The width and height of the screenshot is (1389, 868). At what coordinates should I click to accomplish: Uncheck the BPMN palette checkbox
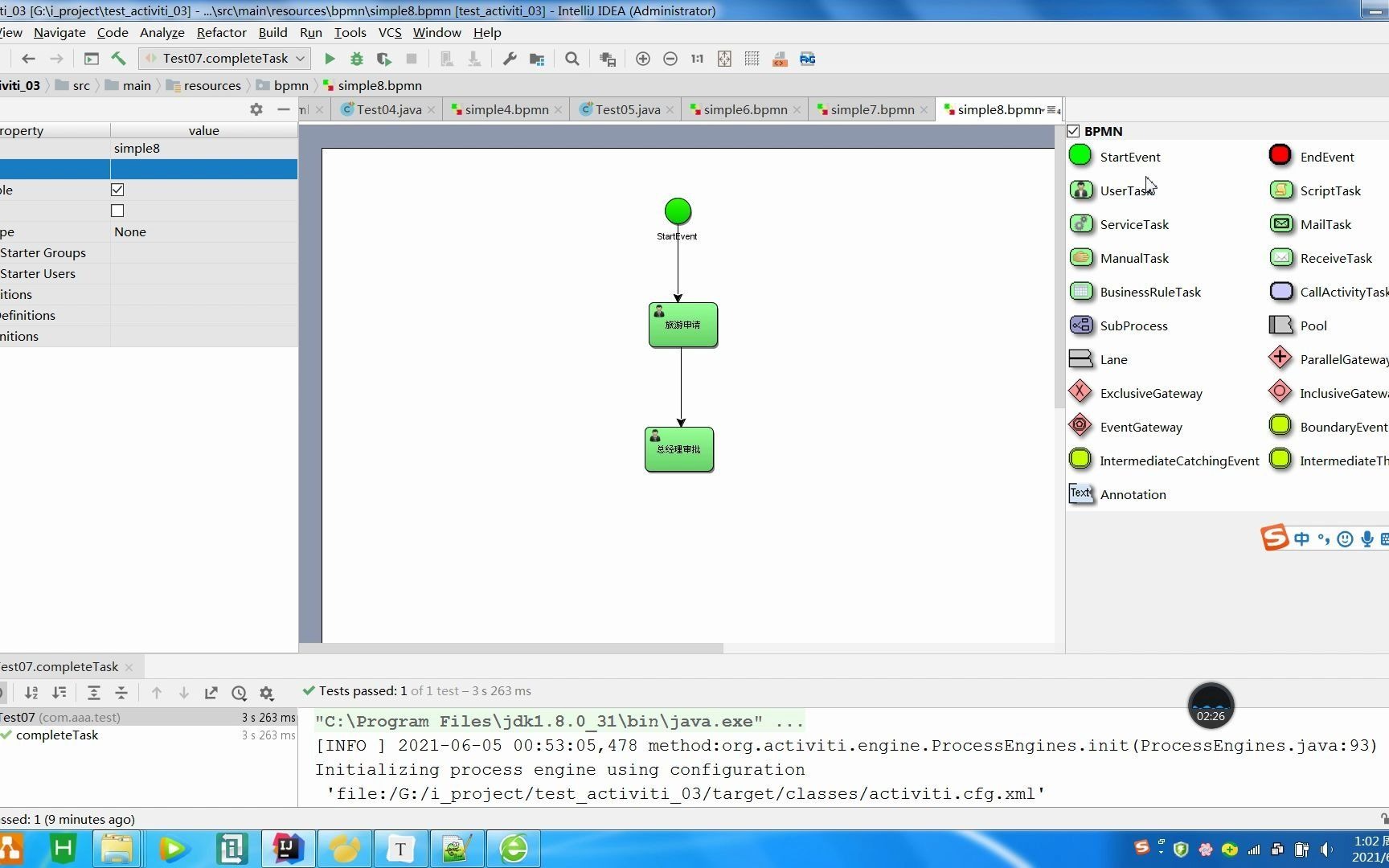coord(1073,131)
